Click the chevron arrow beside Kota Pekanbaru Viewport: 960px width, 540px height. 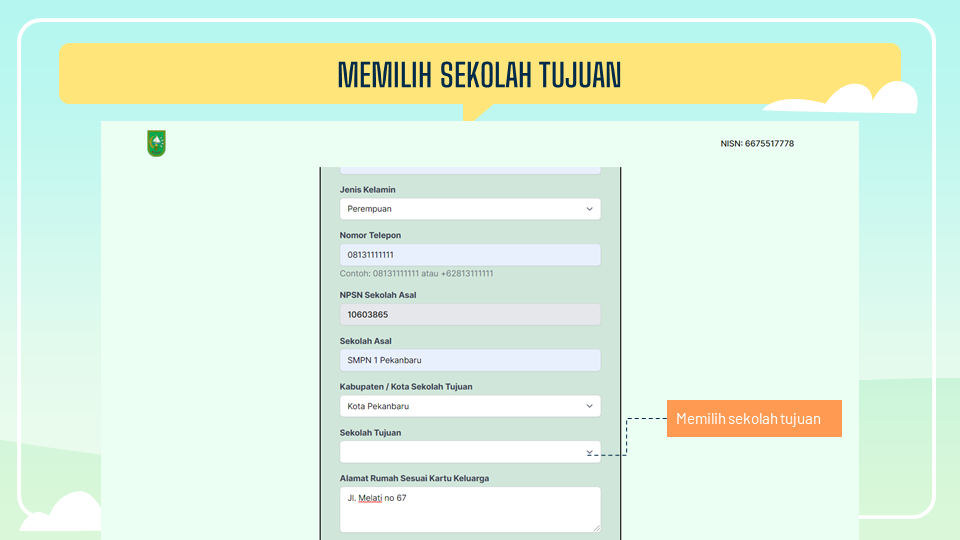589,406
